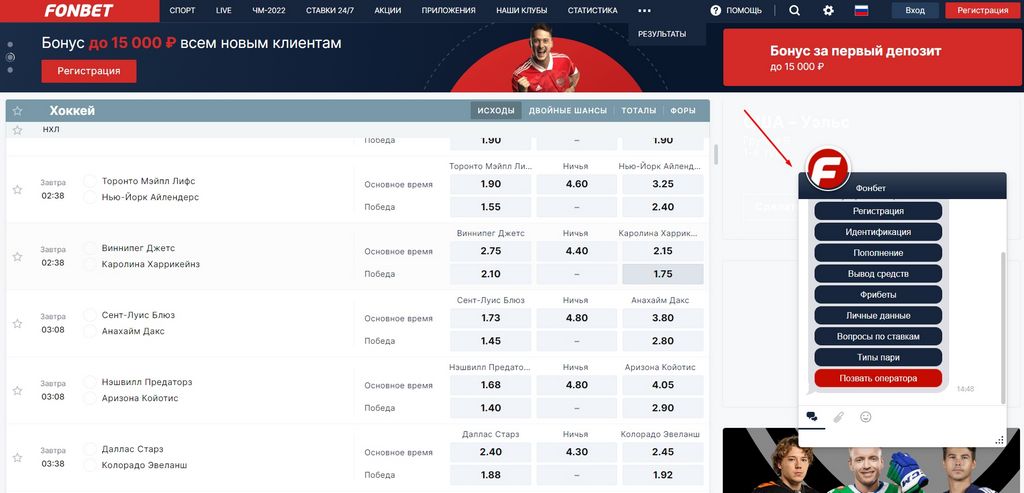The height and width of the screenshot is (493, 1024).
Task: Open the ПРИЛОЖЕНИЯ menu item
Action: [x=449, y=10]
